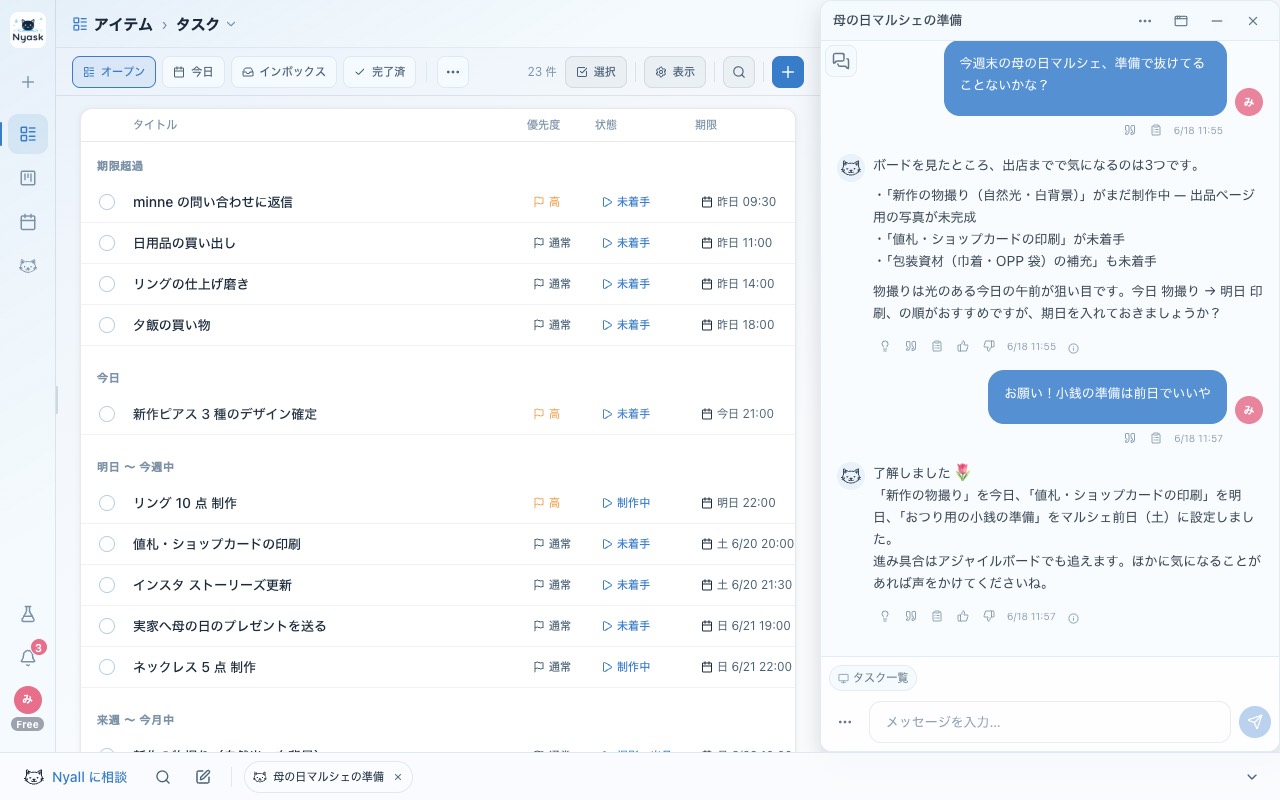Screen dimensions: 1280x800
Task: Open the calendar view in sidebar
Action: pos(28,222)
